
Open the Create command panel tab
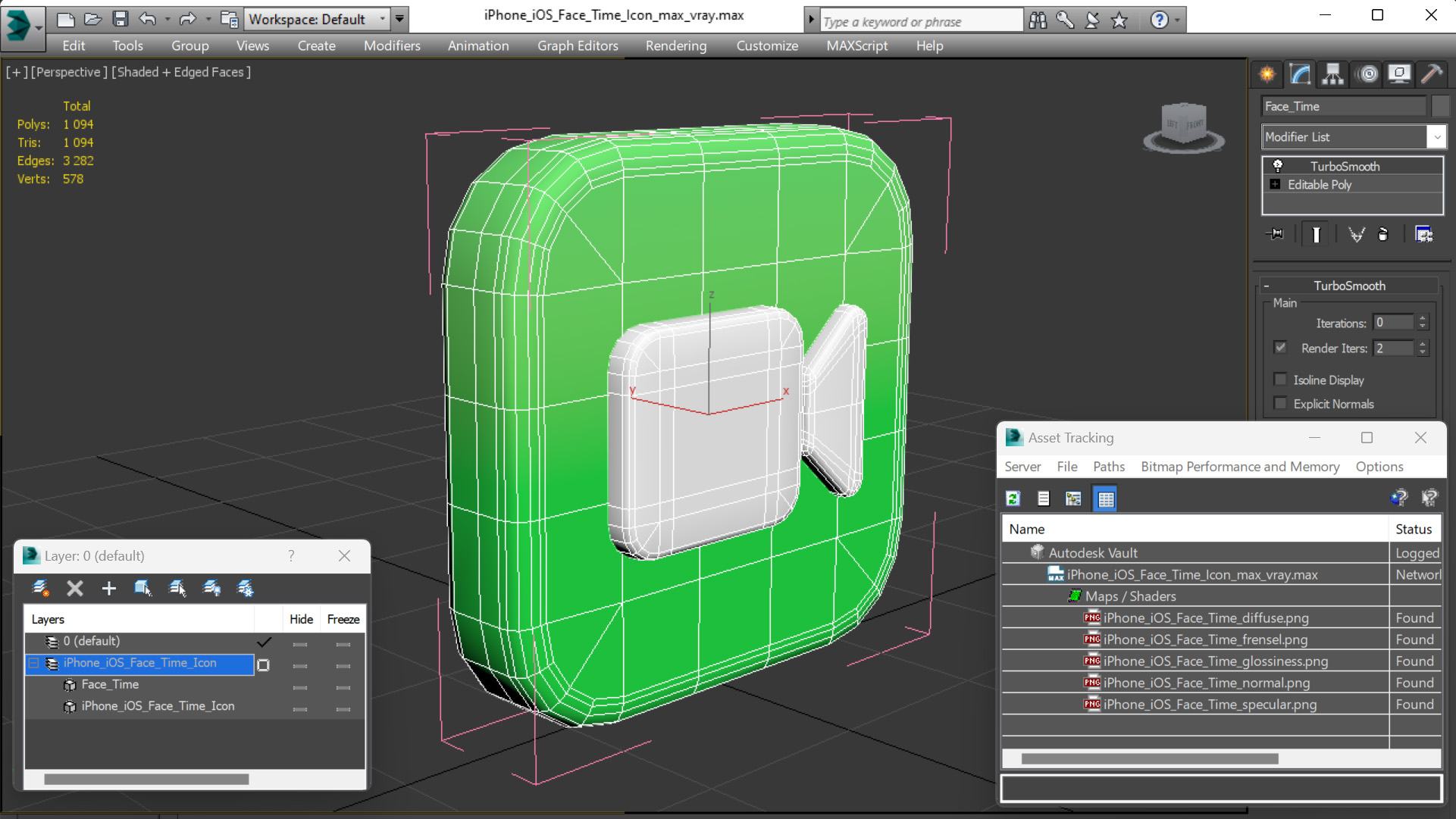point(1267,74)
